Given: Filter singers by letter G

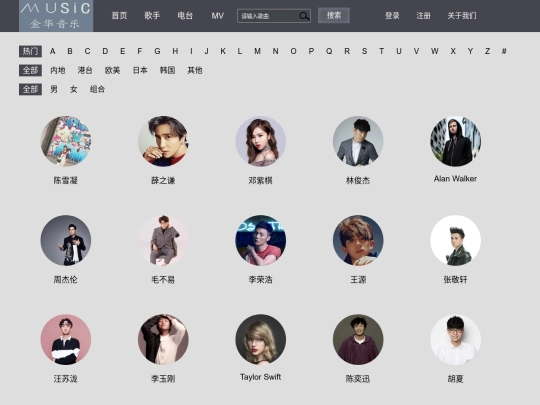Looking at the screenshot, I should 157,51.
